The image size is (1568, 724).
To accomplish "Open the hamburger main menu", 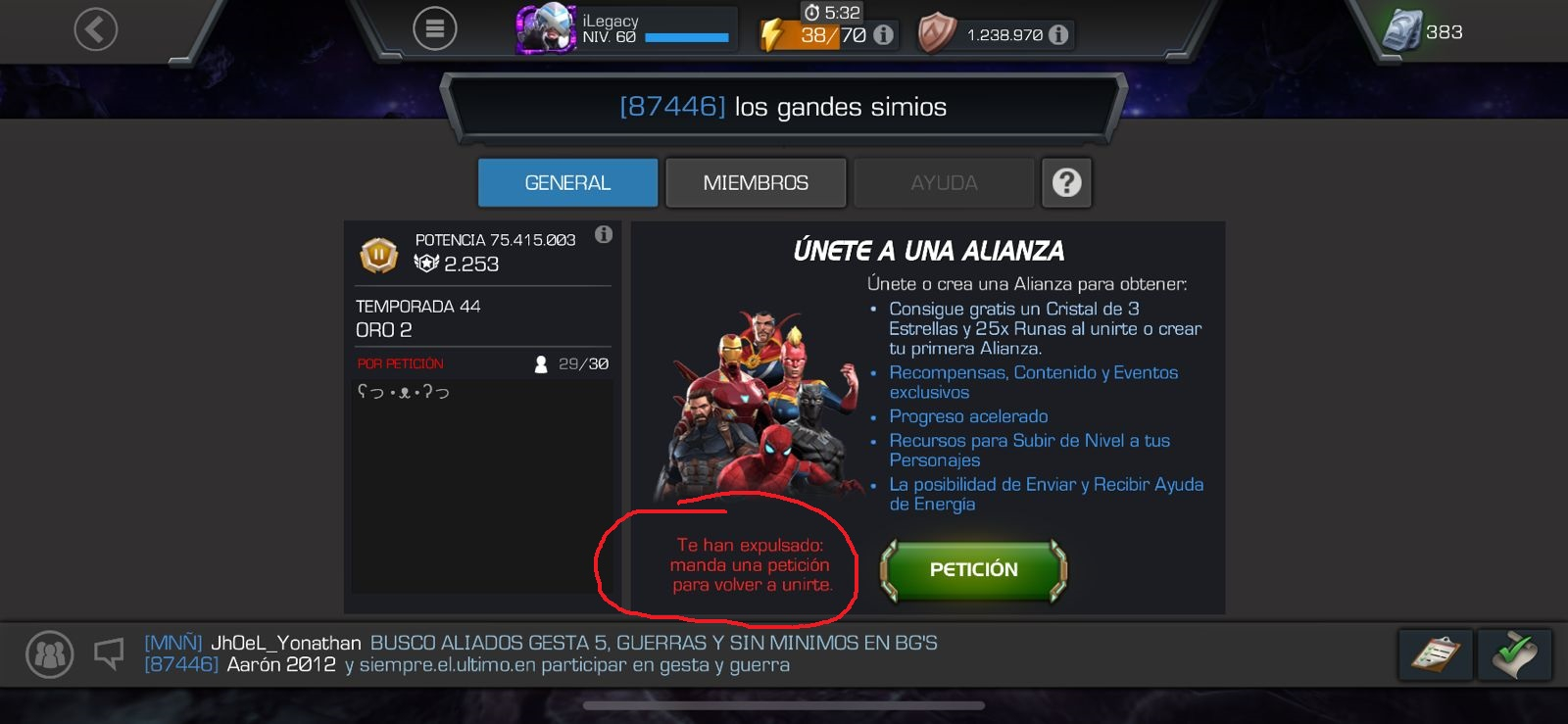I will click(435, 29).
